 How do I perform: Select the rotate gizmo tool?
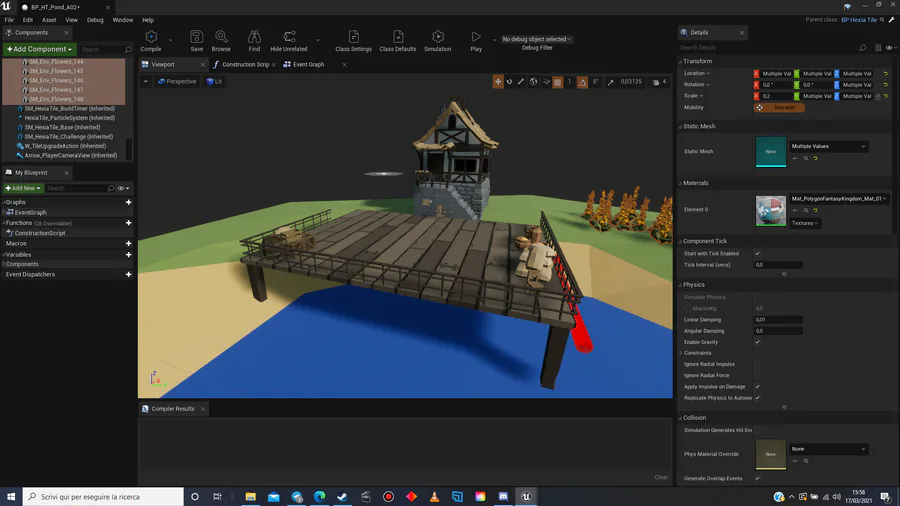(509, 81)
